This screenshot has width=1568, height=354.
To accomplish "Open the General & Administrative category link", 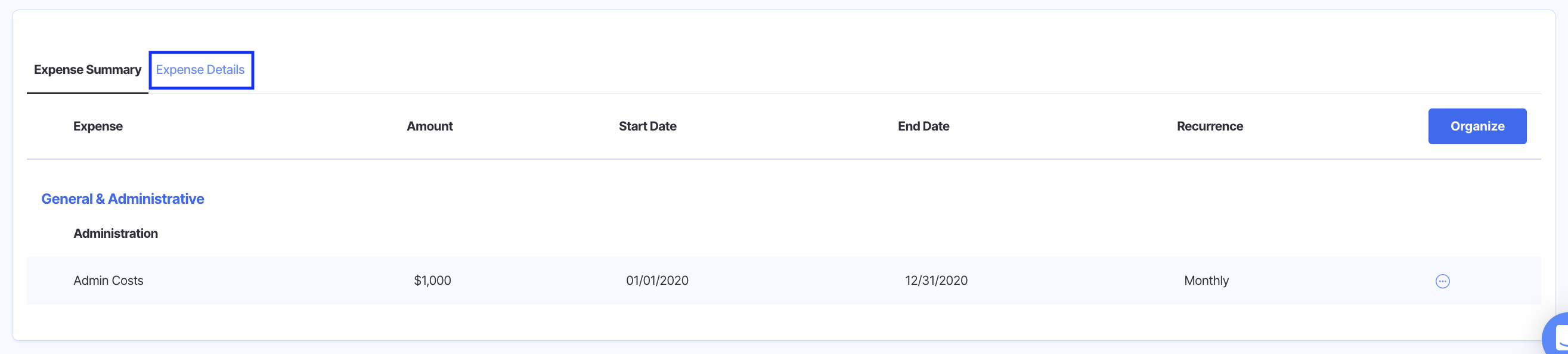I will (122, 199).
